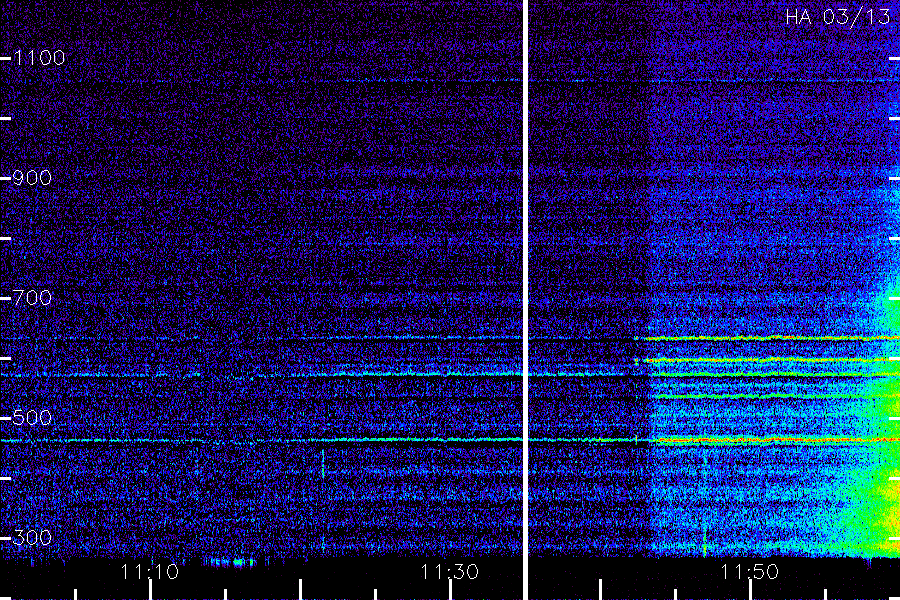Click the 700 frequency axis label

point(32,298)
